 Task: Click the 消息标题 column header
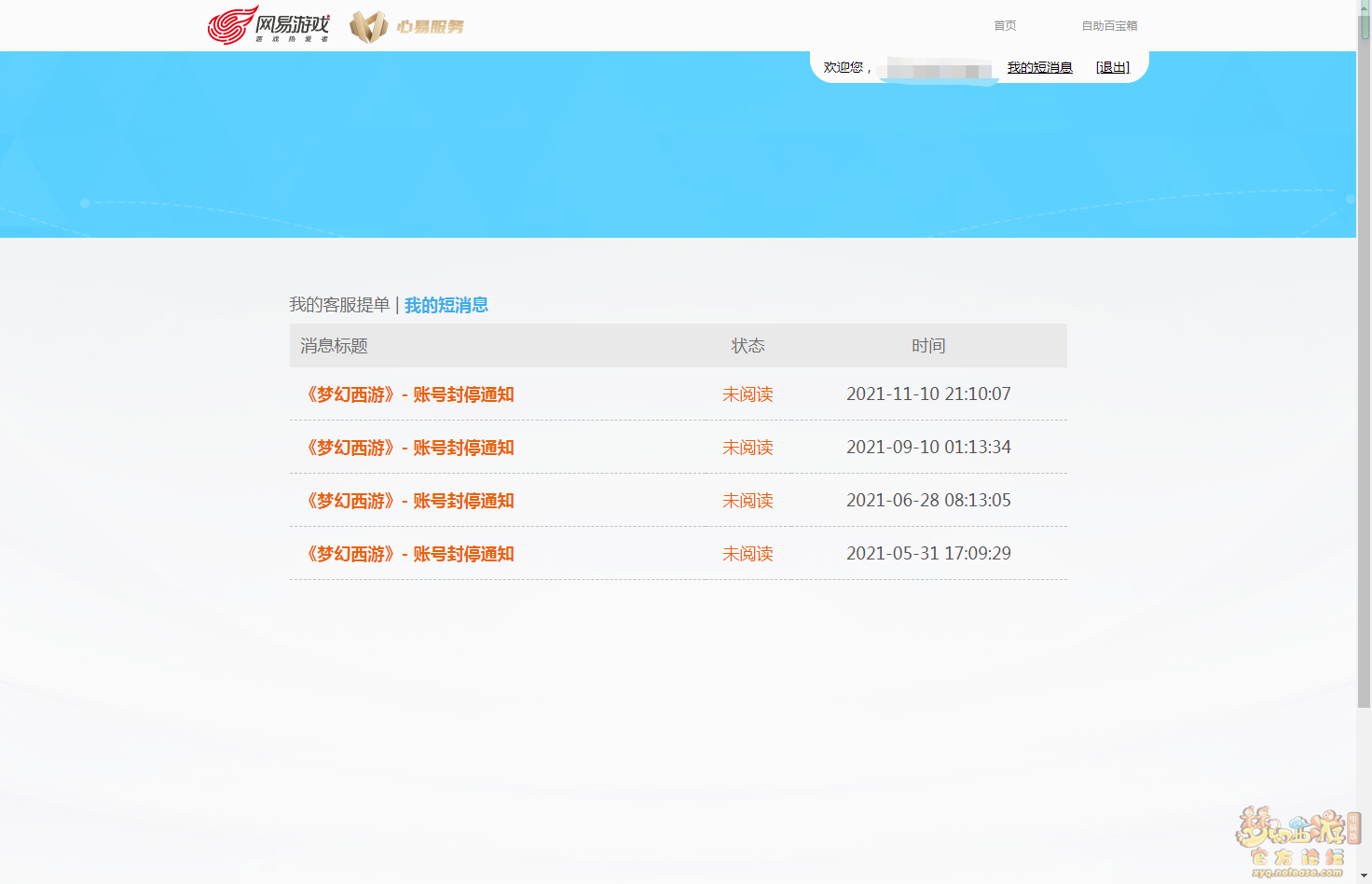pos(334,346)
